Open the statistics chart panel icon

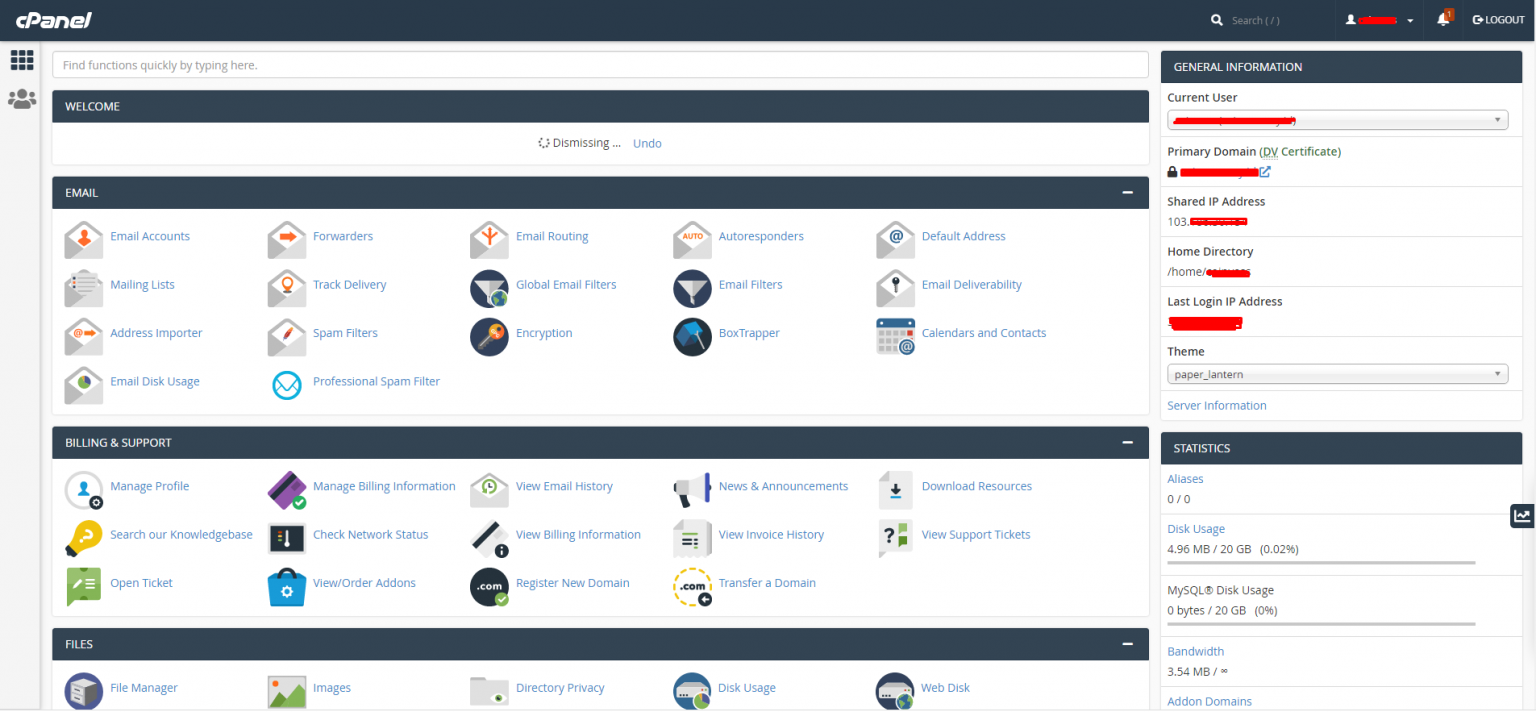[x=1521, y=516]
